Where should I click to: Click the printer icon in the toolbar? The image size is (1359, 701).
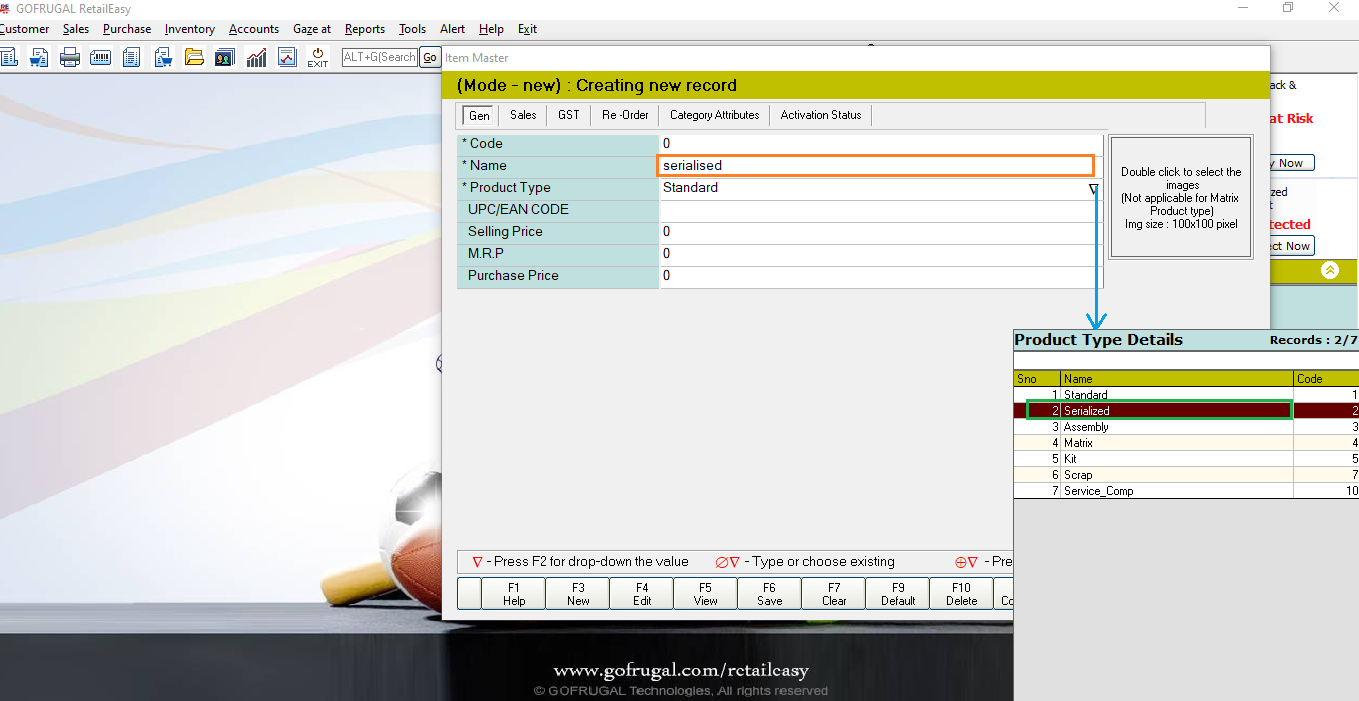click(69, 57)
